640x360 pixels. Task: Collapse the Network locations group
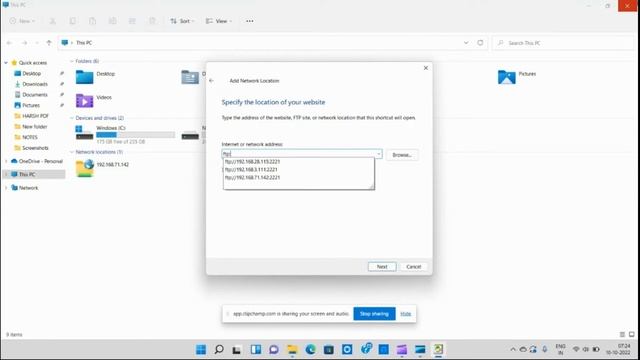(72, 152)
